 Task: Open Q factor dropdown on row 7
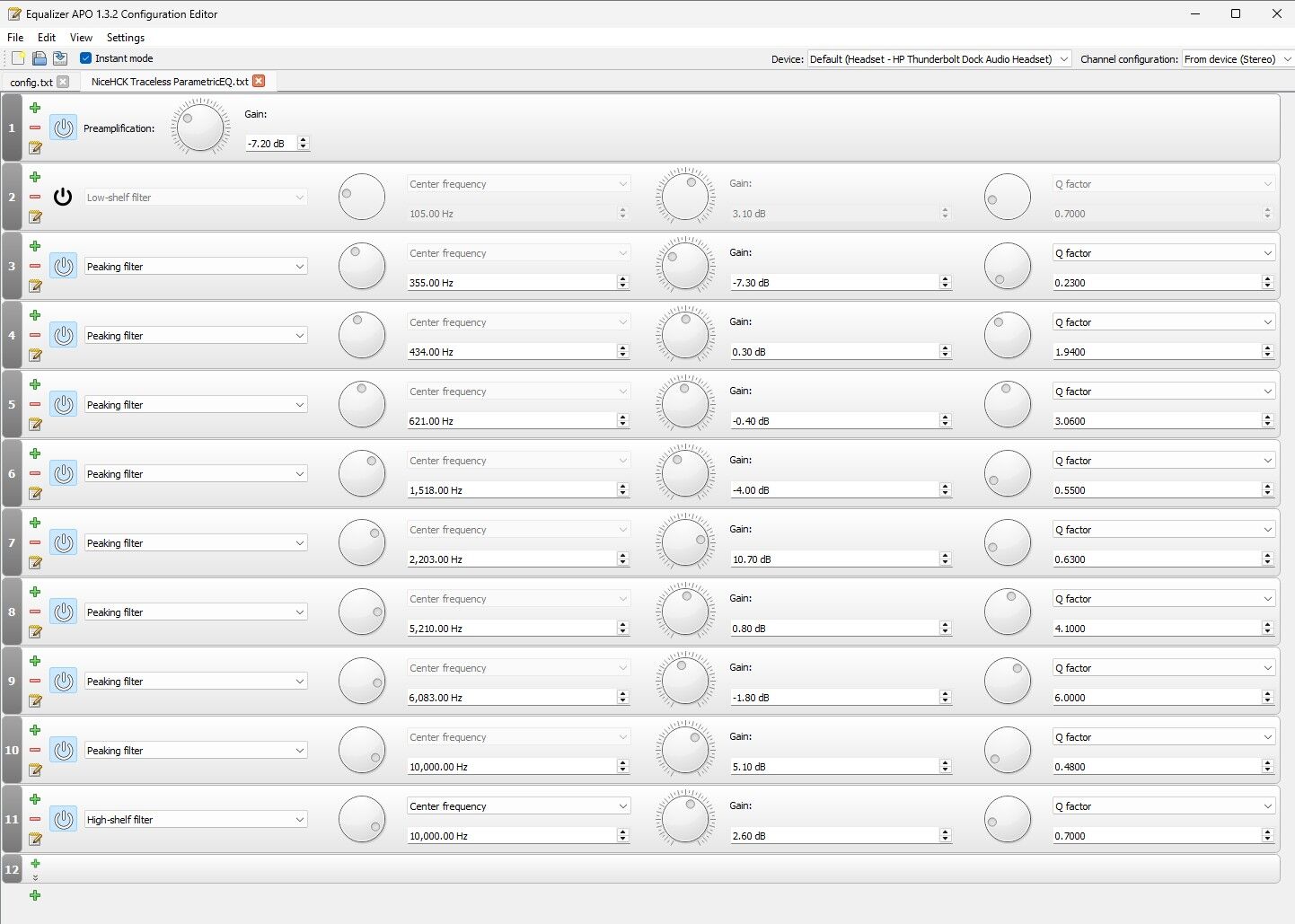coord(1163,530)
